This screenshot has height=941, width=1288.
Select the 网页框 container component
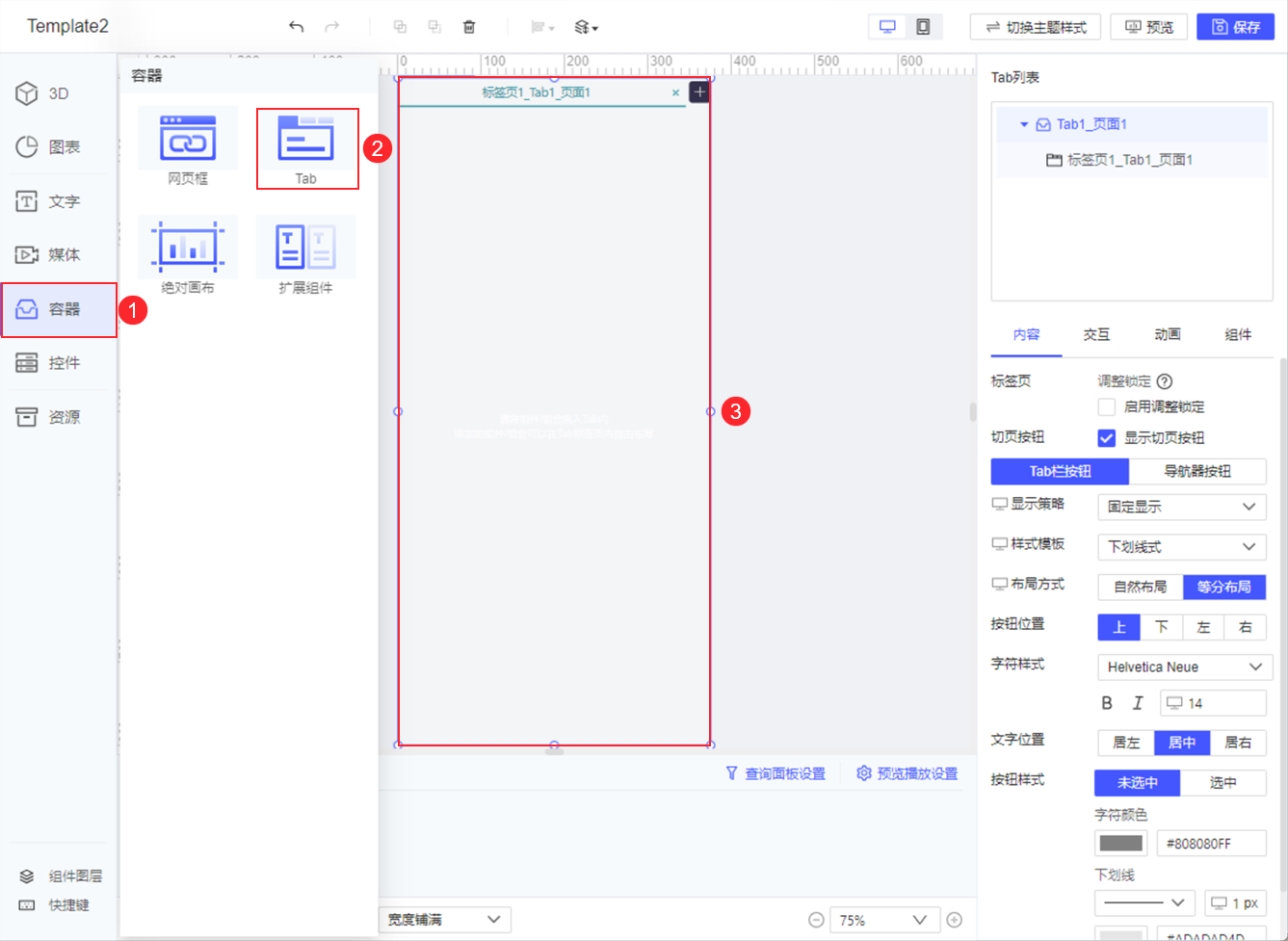tap(187, 146)
